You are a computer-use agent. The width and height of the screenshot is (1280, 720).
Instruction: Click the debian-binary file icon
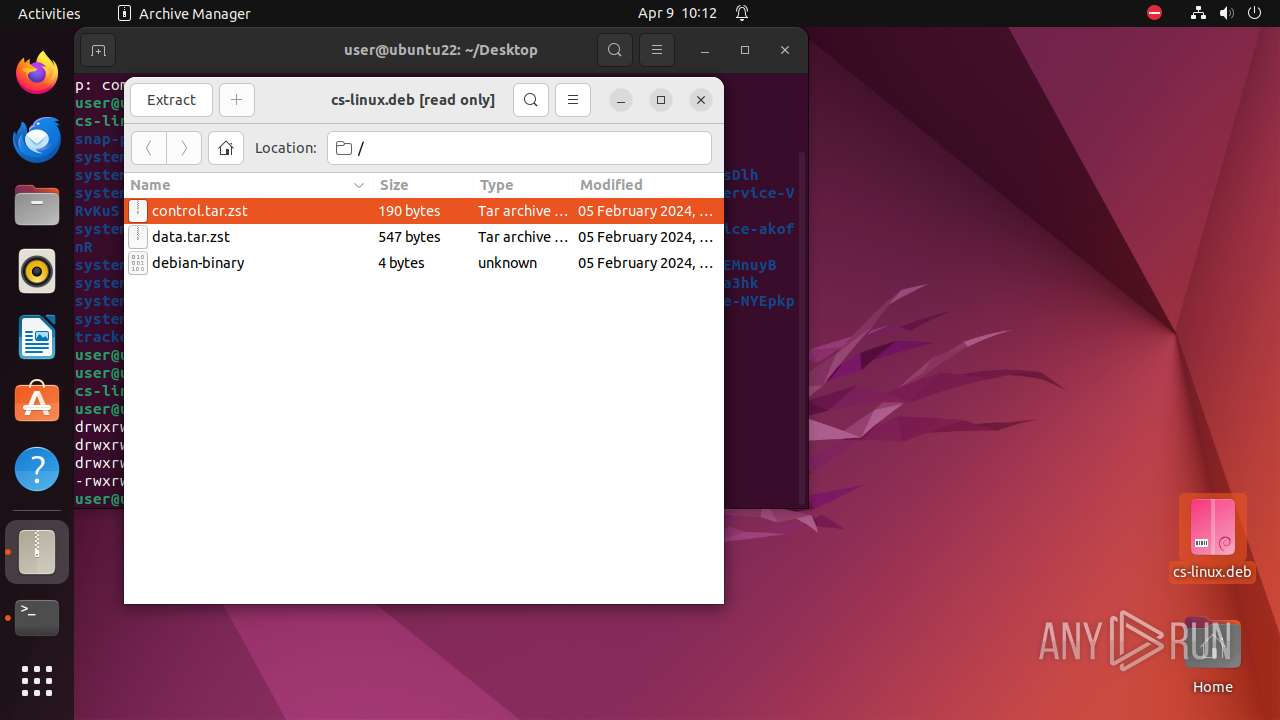point(138,263)
